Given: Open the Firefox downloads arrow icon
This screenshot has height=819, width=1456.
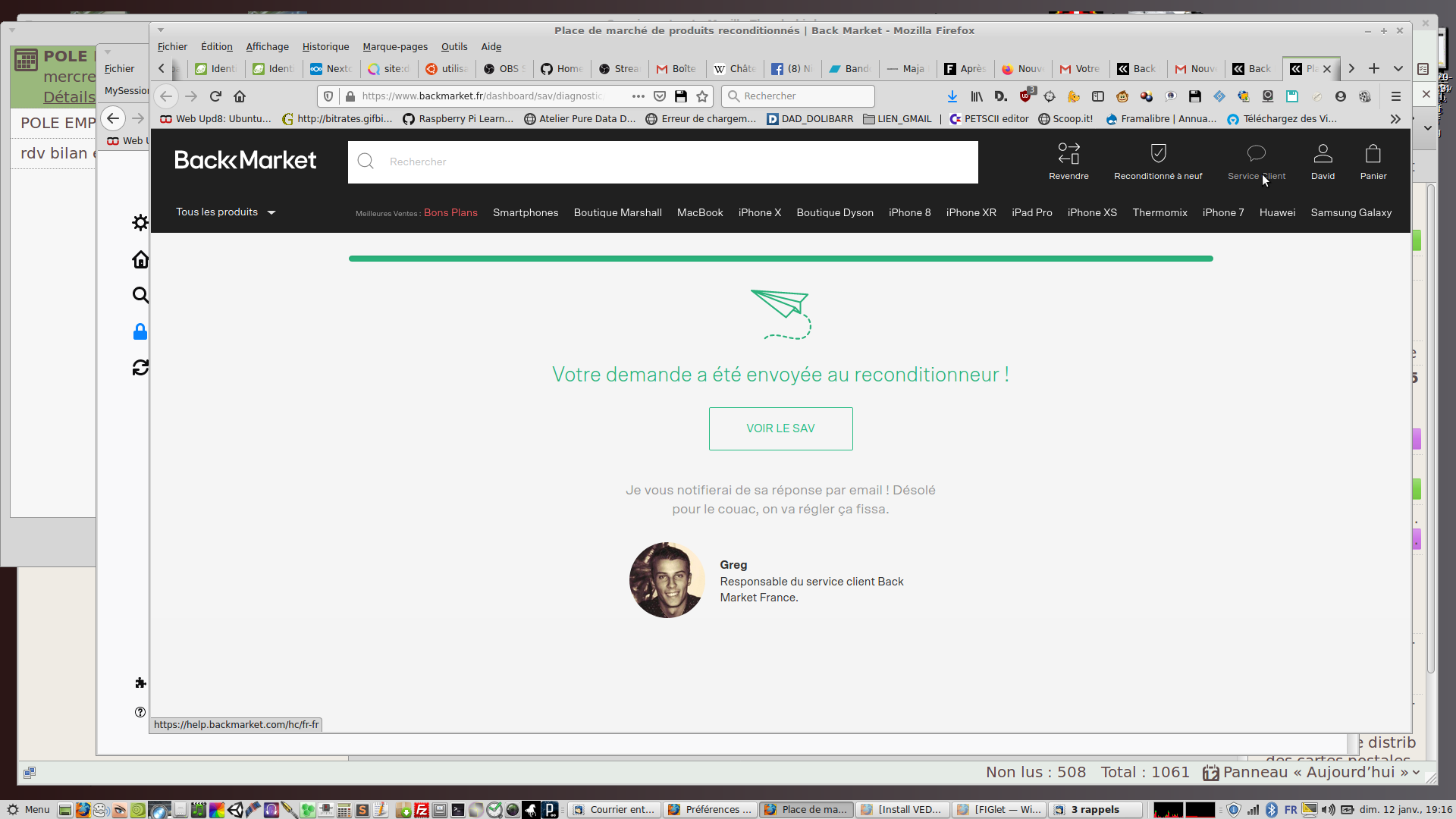Looking at the screenshot, I should click(x=952, y=96).
